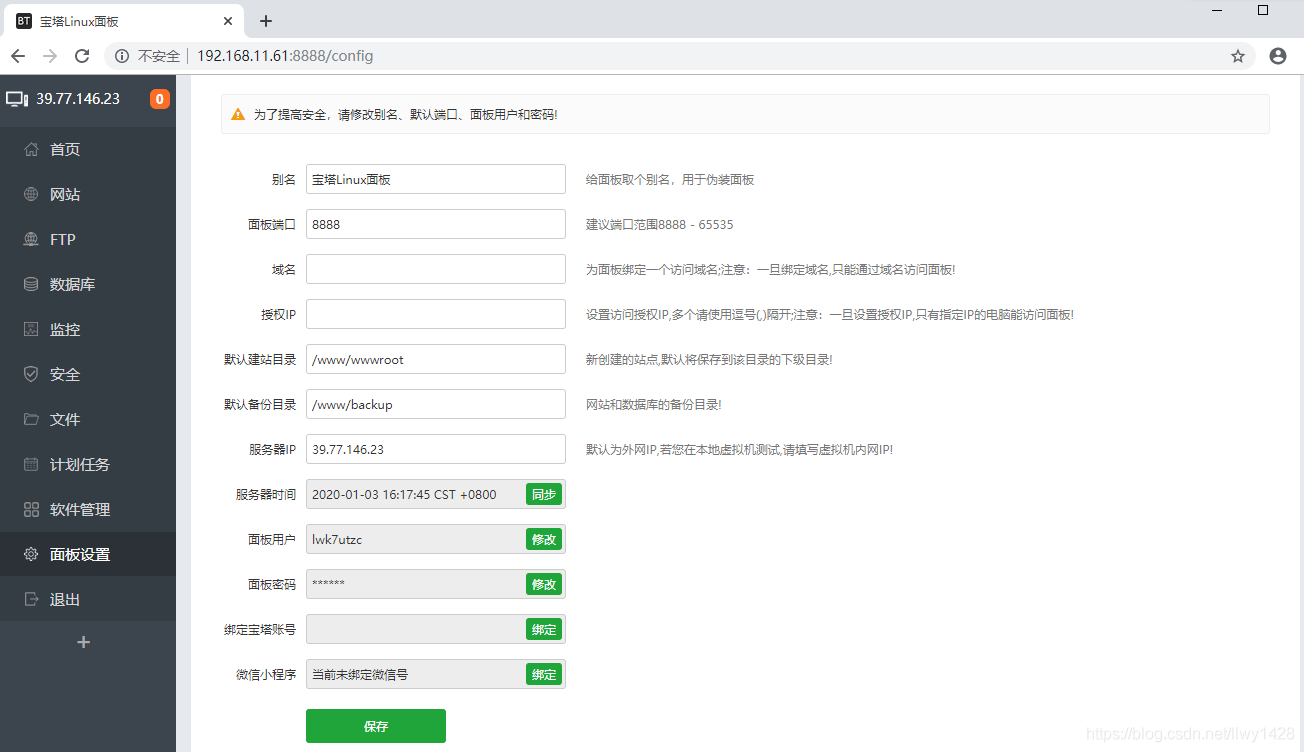Click the 默认备份目录 field /www/backup

(436, 404)
